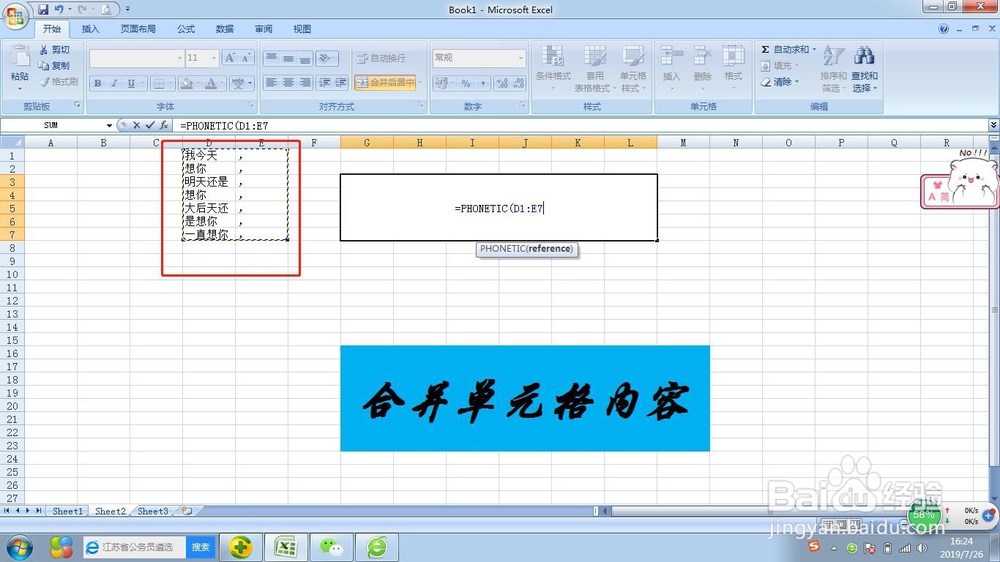Open the 自动求和 AutoSum dropdown arrow

[x=814, y=49]
